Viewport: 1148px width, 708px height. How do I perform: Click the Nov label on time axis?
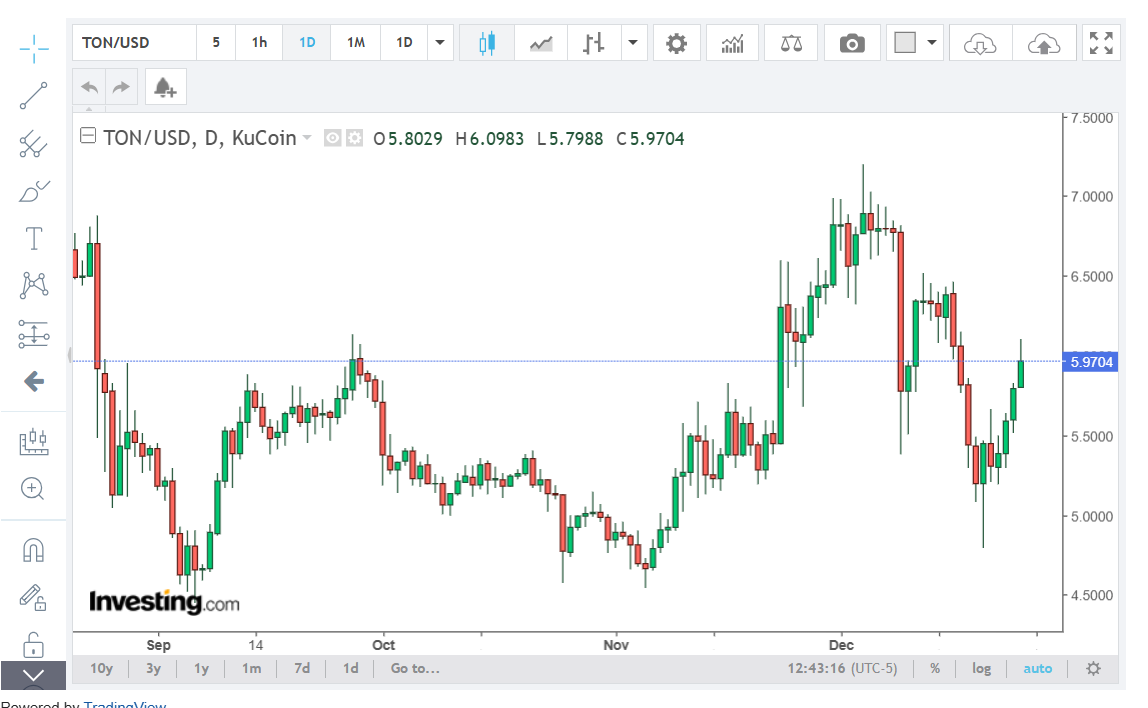point(616,645)
